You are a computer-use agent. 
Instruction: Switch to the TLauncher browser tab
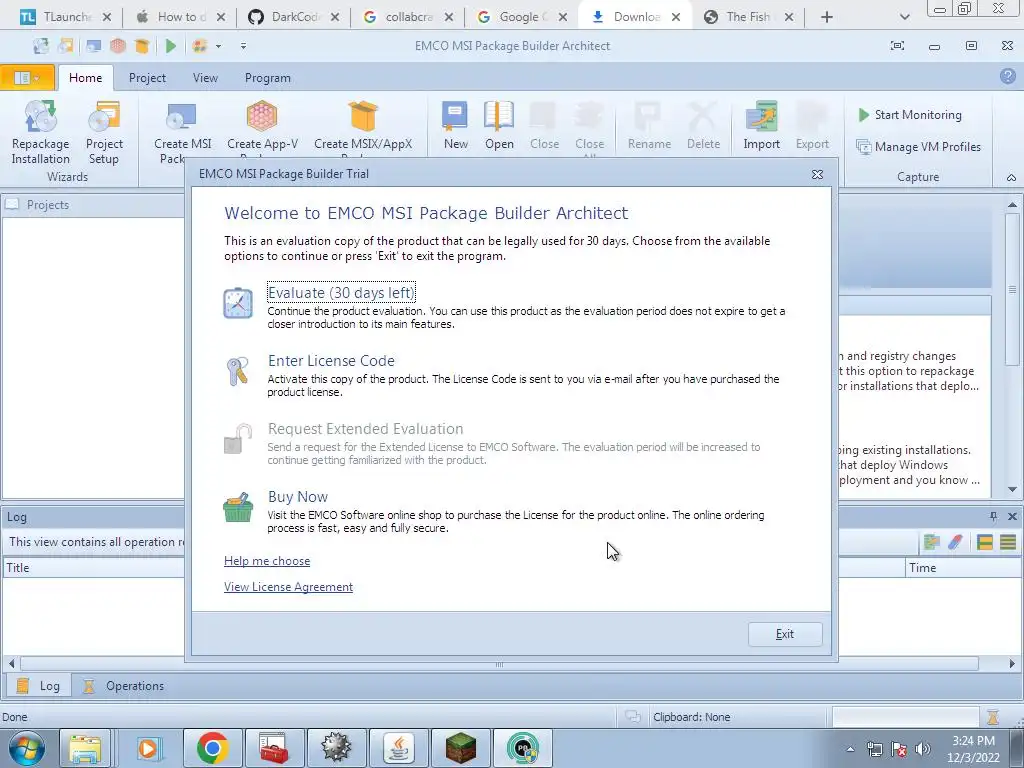click(67, 17)
